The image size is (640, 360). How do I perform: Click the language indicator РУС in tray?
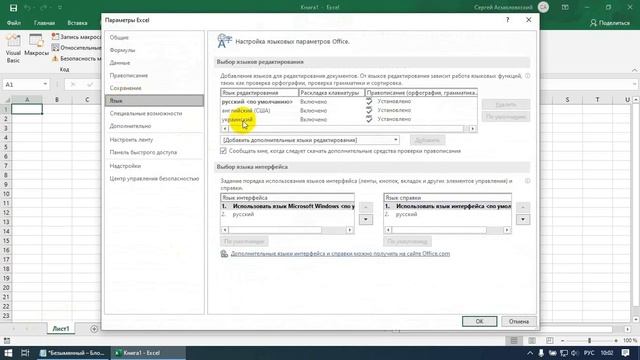(589, 353)
